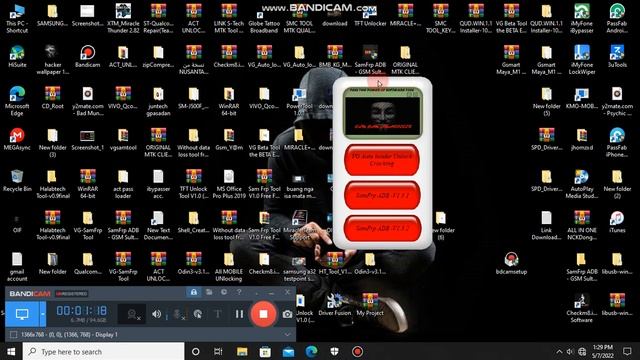The image size is (640, 360).
Task: Open the Bandicam output folder icon
Action: [209, 292]
